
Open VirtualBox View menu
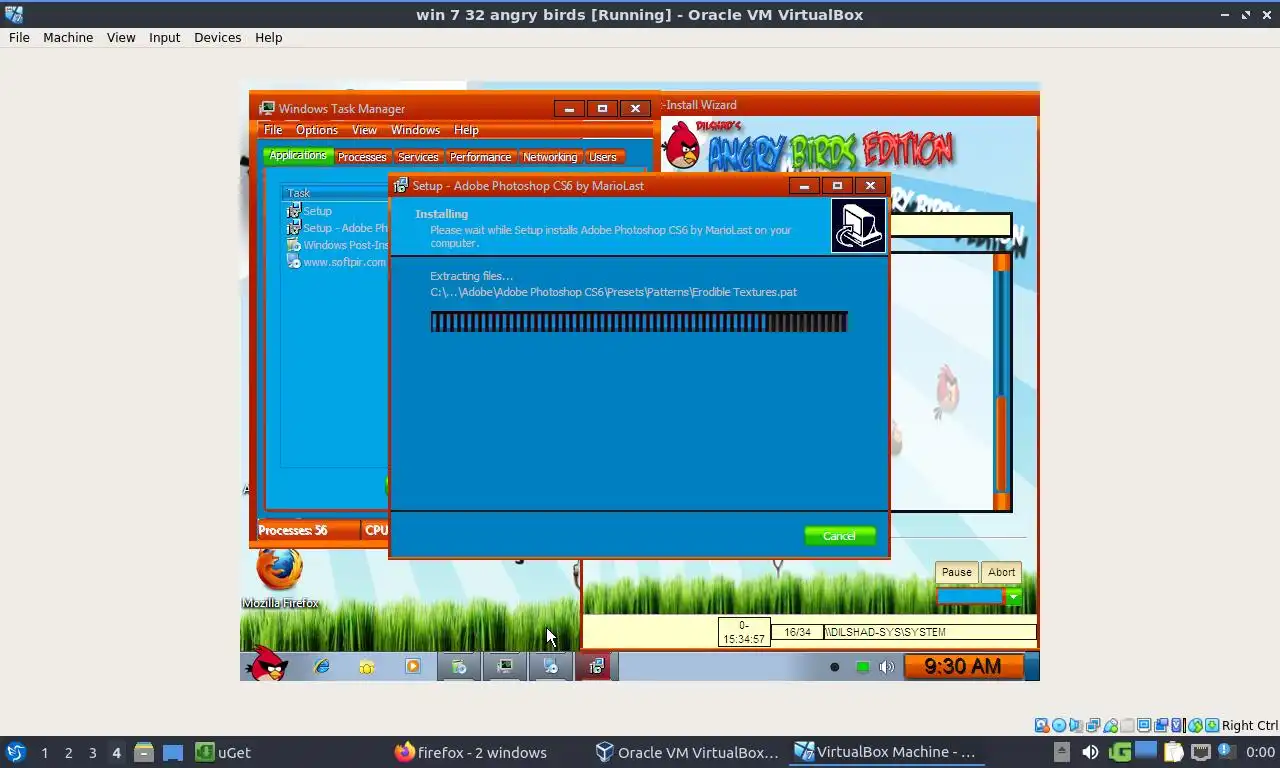tap(121, 37)
